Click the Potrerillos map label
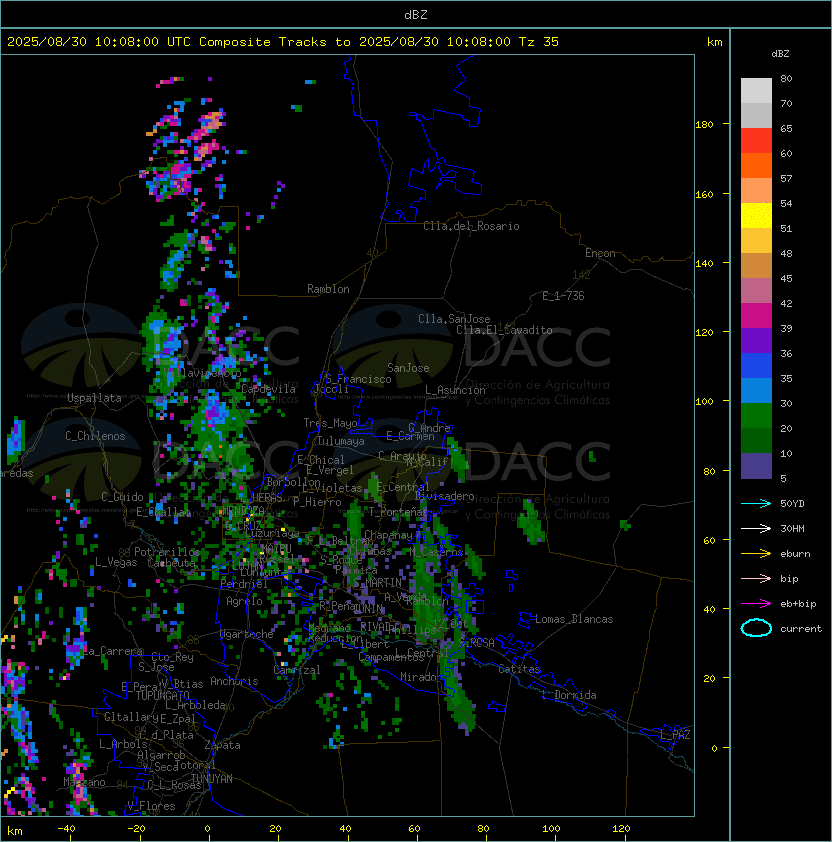The height and width of the screenshot is (842, 832). coord(167,552)
